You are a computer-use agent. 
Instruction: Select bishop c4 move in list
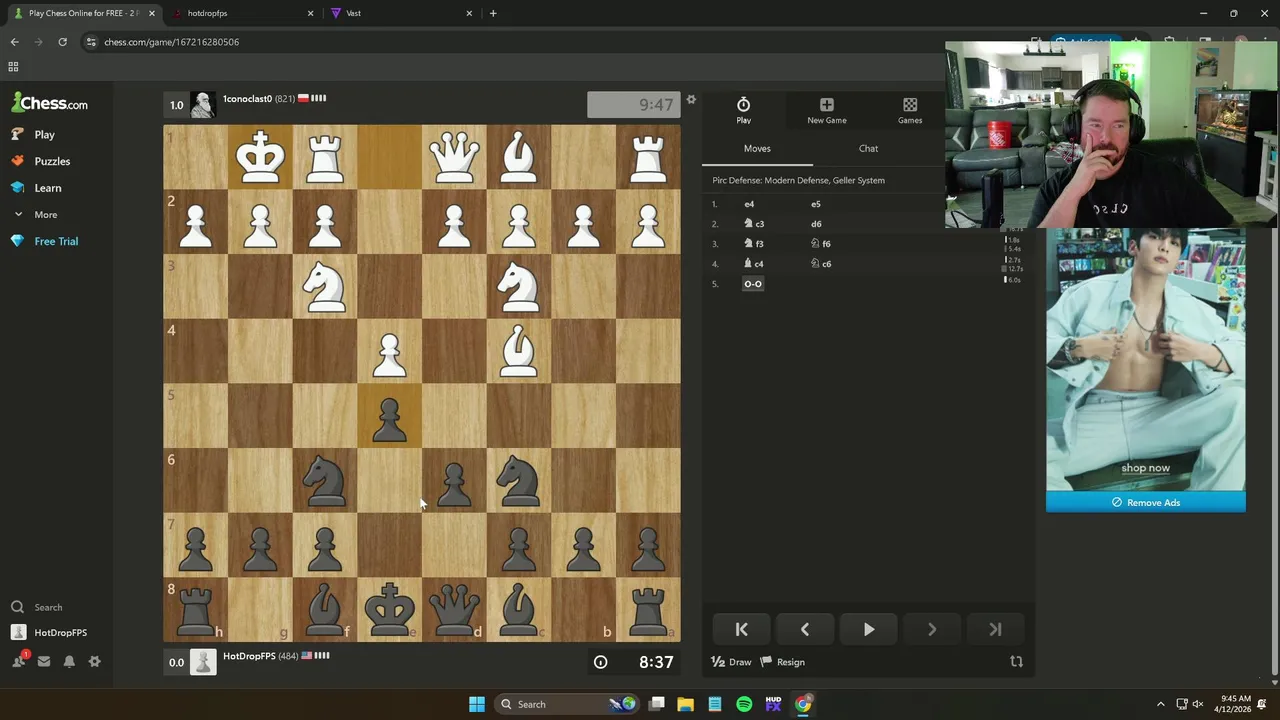tap(754, 264)
